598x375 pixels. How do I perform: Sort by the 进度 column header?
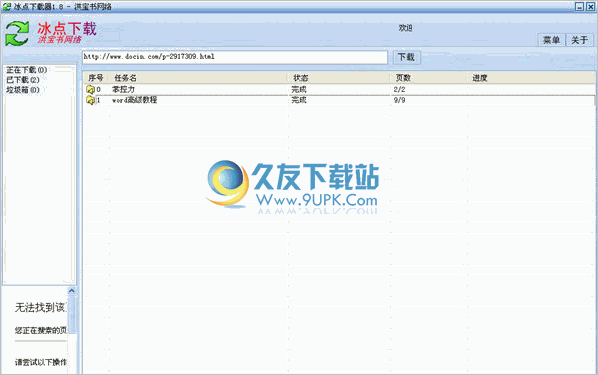point(480,78)
